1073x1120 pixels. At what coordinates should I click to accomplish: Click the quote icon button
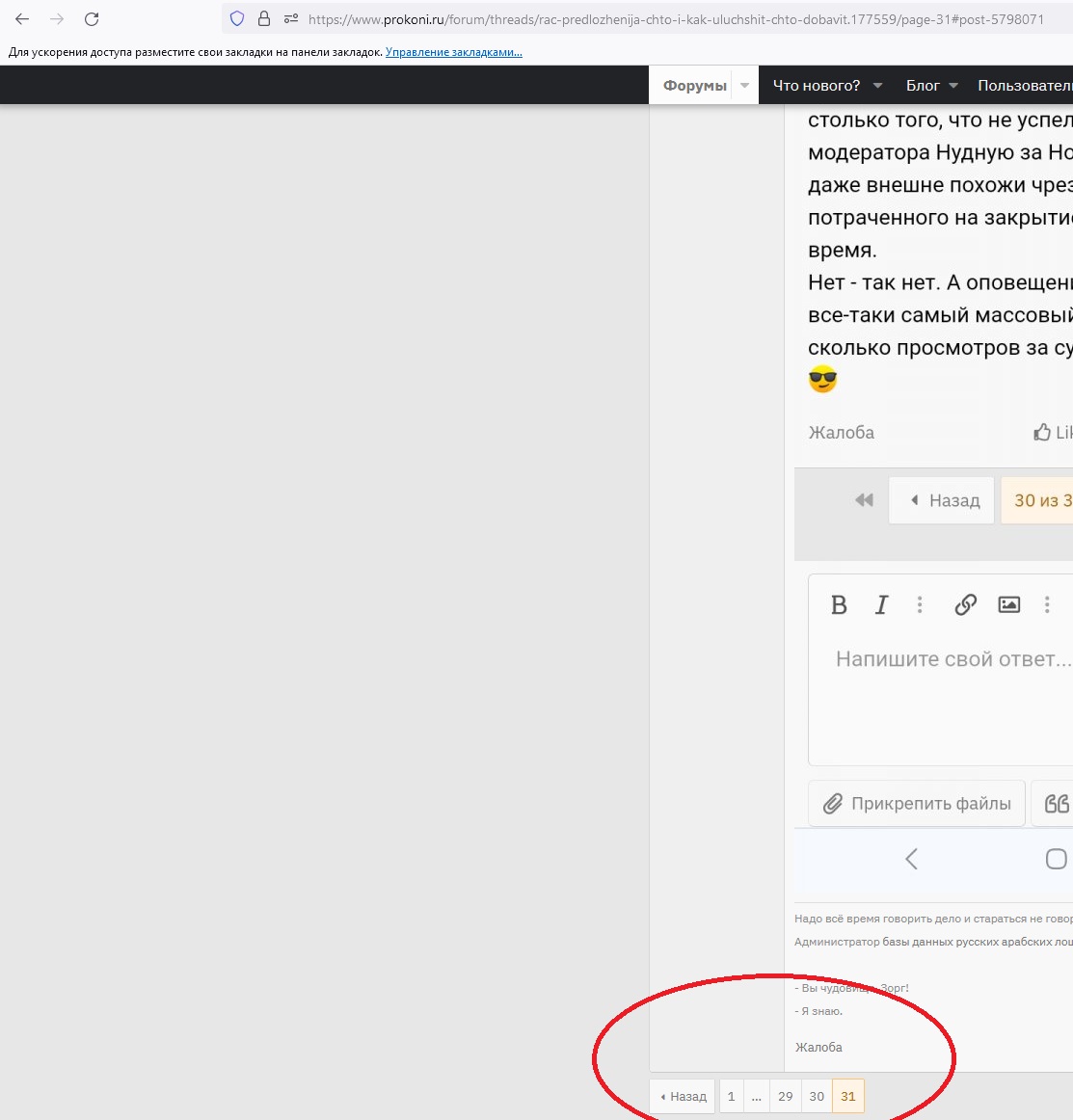(x=1056, y=804)
